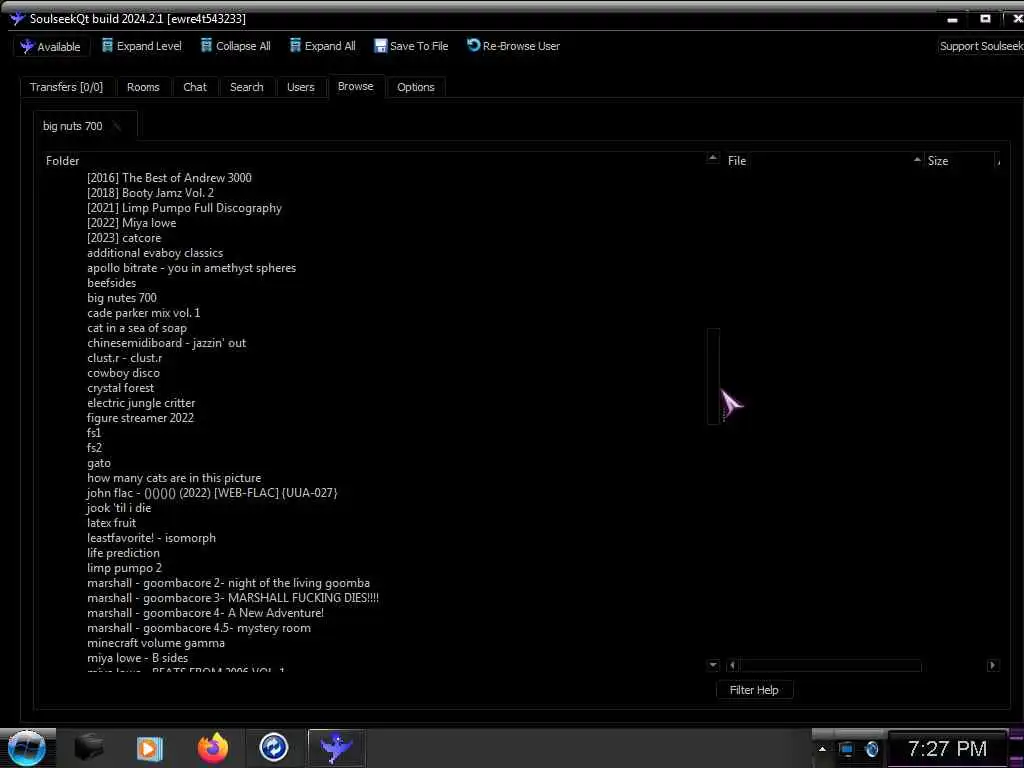Click Re-Browse User button
1024x768 pixels.
513,46
